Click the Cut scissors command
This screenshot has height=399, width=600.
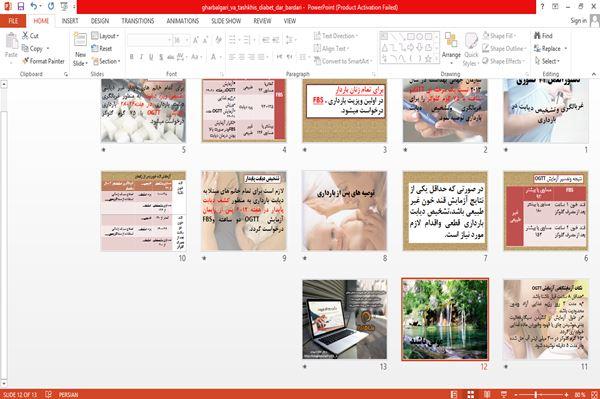pyautogui.click(x=30, y=36)
